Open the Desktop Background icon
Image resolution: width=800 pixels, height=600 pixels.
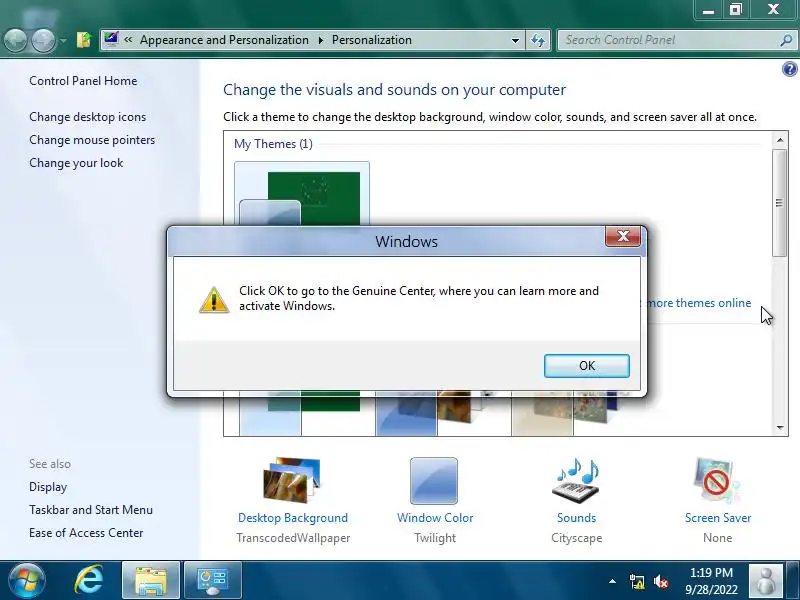292,480
